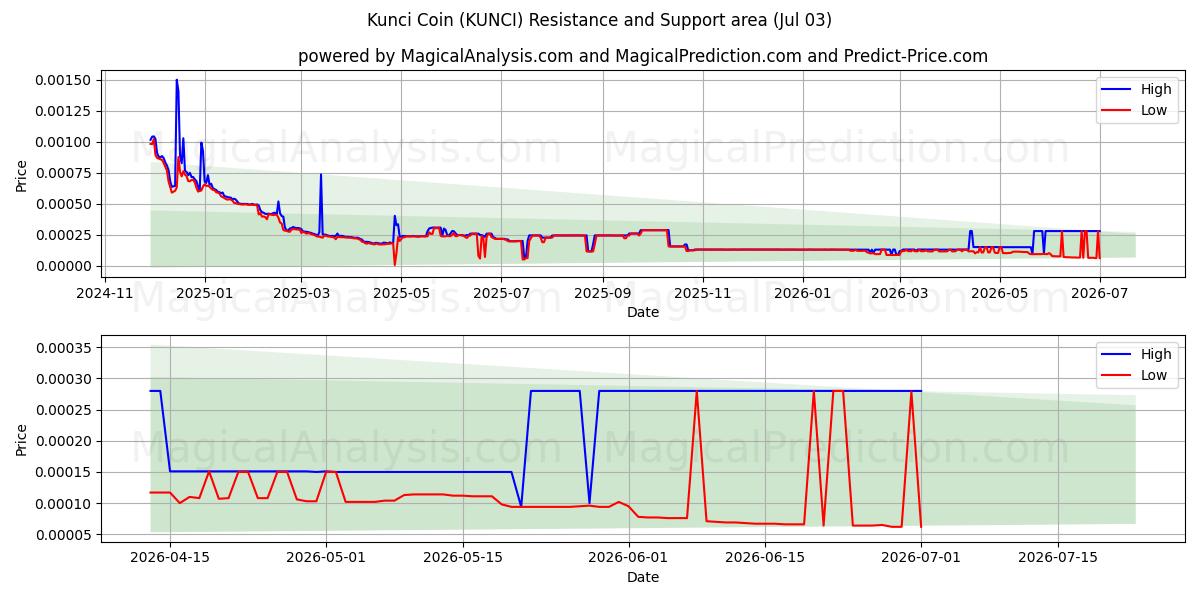Click the bottom chart x-axis label 2026-06-01

point(629,558)
